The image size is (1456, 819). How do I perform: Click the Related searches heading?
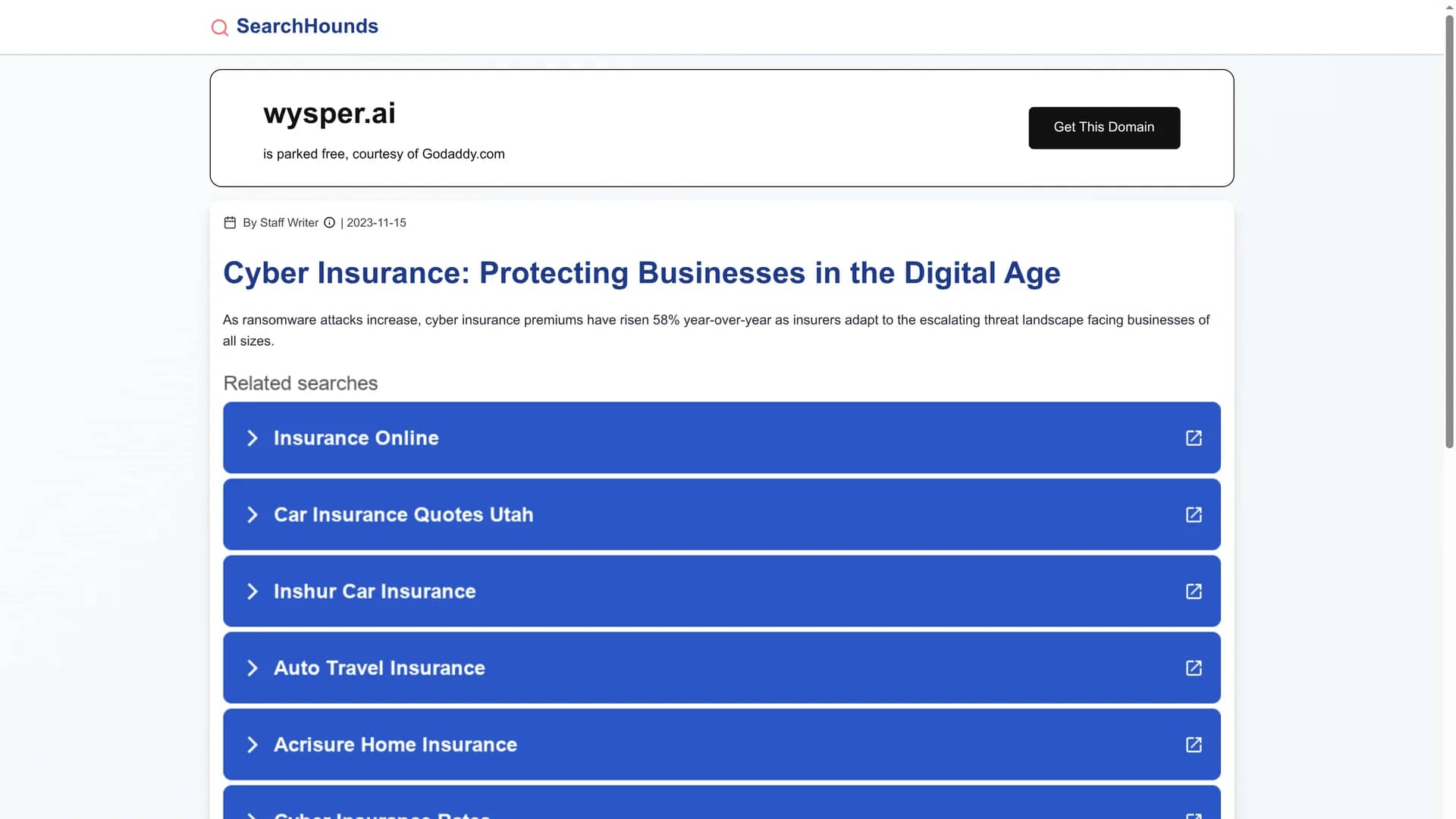(x=300, y=383)
